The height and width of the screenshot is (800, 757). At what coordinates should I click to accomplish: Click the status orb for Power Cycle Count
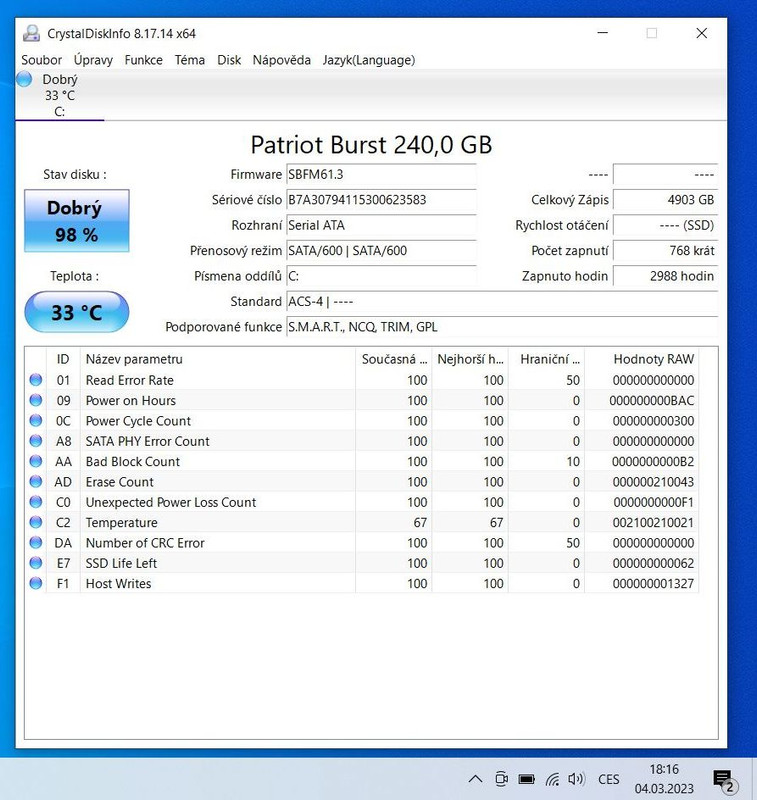click(36, 420)
